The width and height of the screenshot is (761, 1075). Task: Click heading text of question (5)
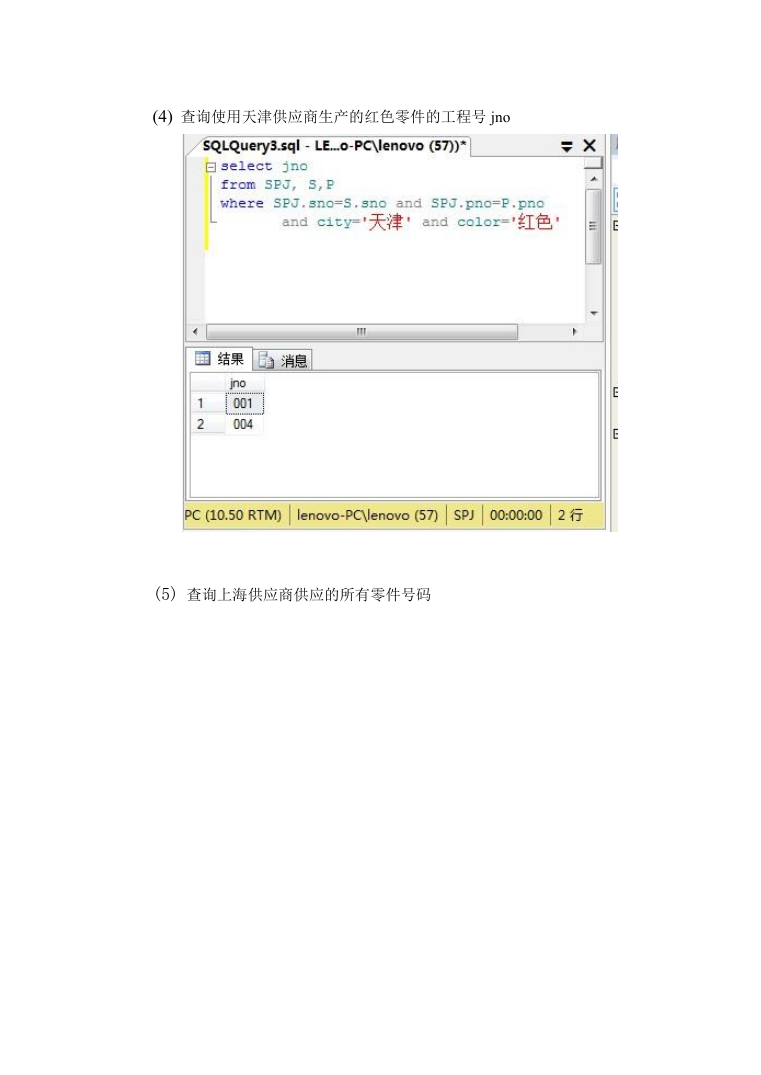[292, 594]
